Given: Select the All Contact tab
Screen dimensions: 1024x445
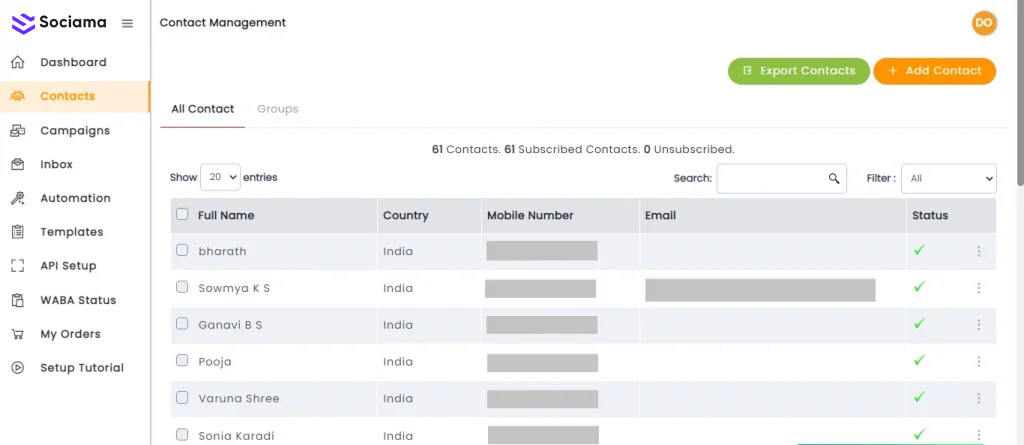Looking at the screenshot, I should 202,109.
